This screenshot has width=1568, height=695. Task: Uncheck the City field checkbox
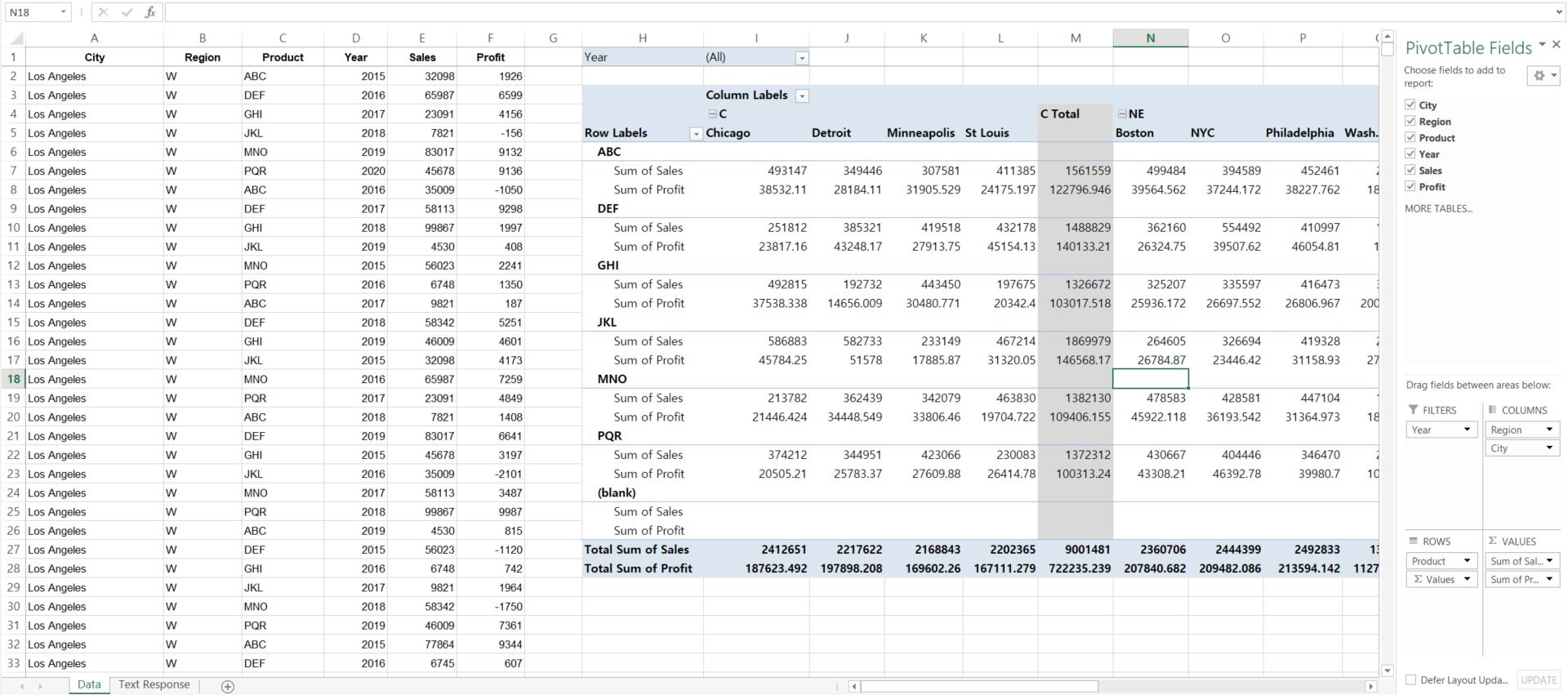click(x=1410, y=105)
